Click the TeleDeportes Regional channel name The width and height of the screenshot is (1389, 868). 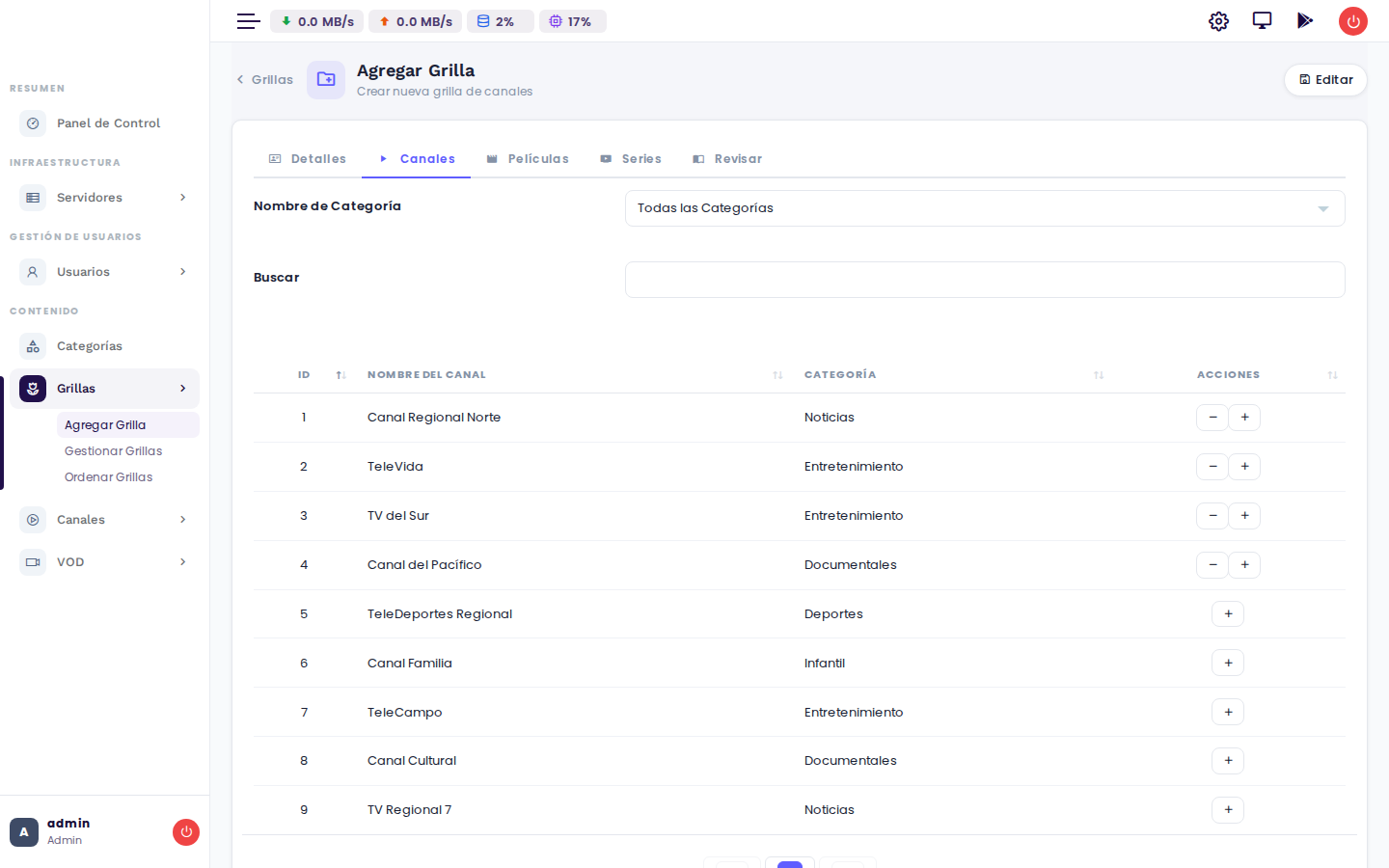click(440, 614)
